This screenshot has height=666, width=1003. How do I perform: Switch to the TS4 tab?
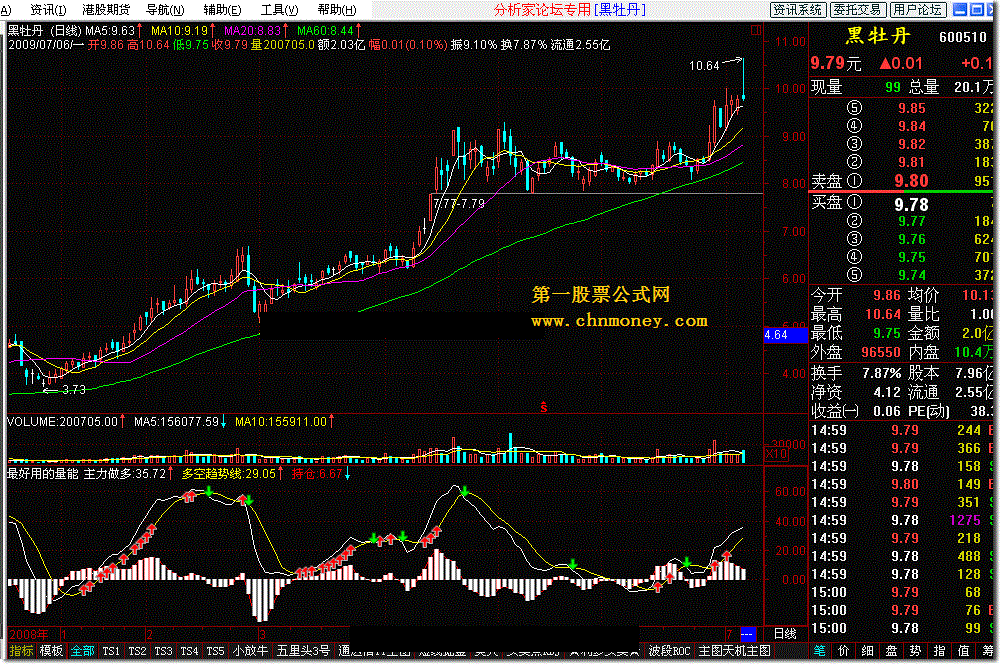tap(189, 651)
